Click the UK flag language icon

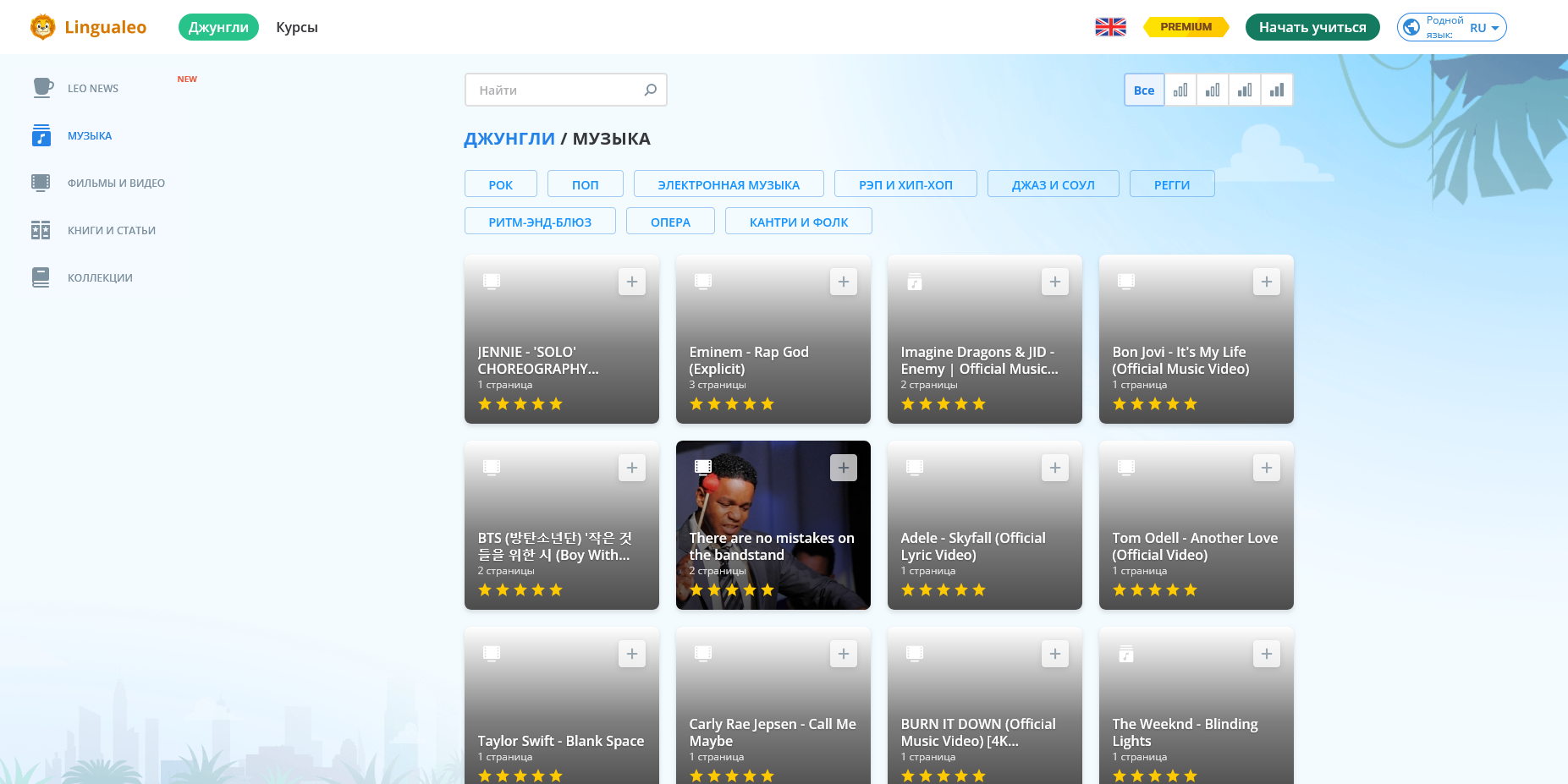click(x=1110, y=27)
